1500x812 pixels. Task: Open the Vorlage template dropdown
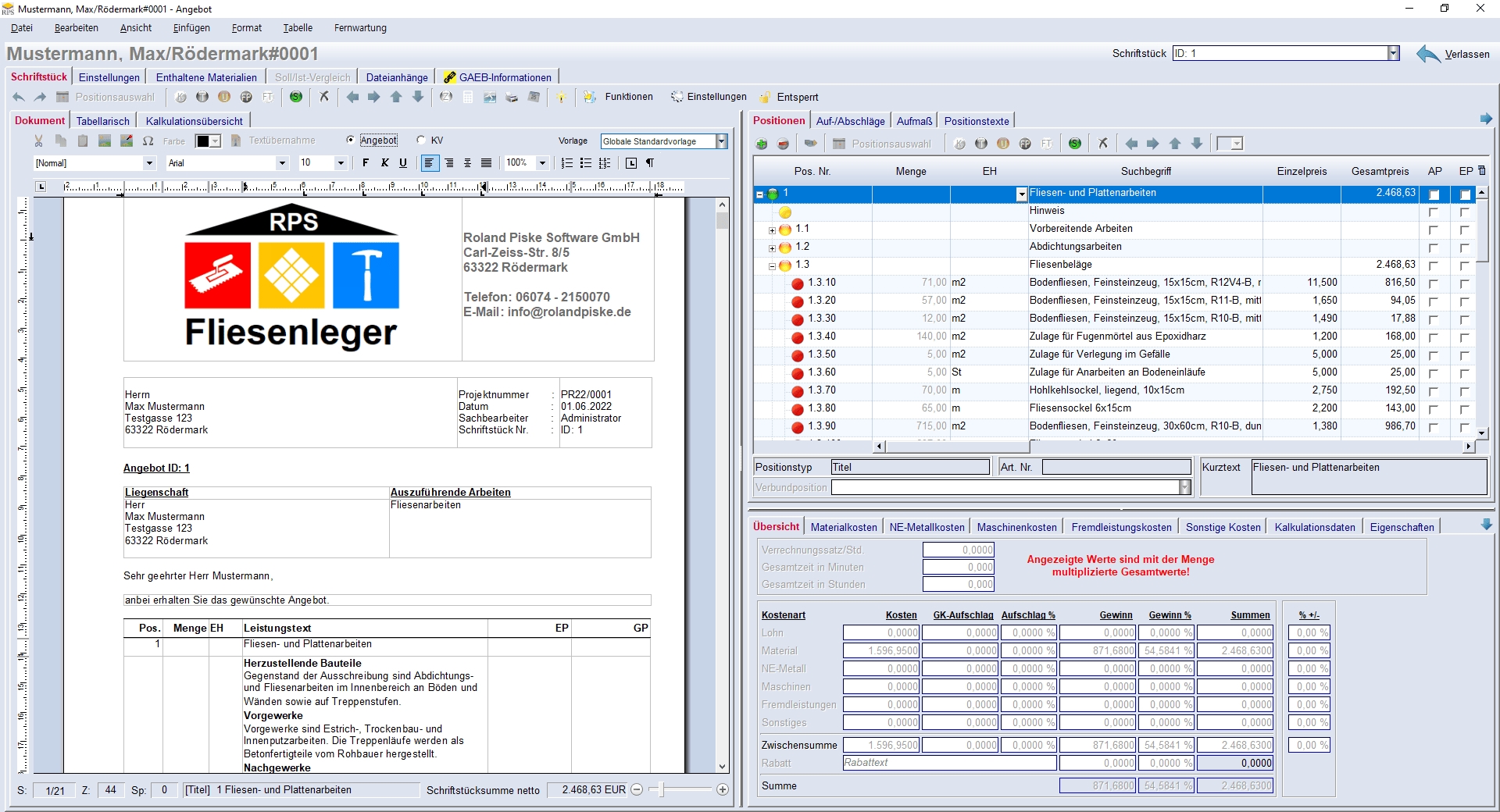721,141
